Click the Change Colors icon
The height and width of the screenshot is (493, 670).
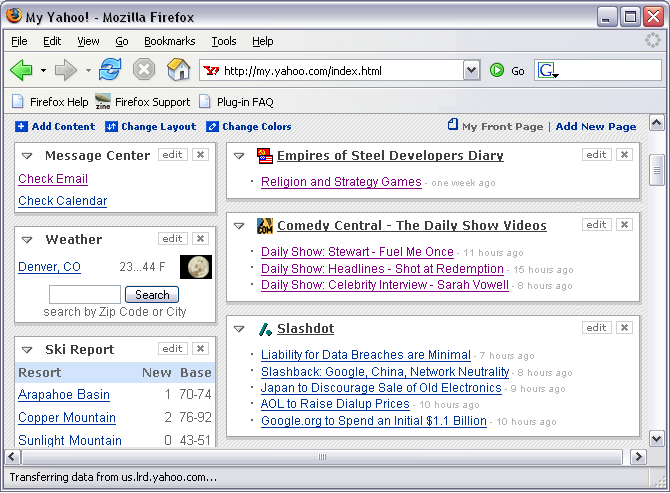(212, 126)
